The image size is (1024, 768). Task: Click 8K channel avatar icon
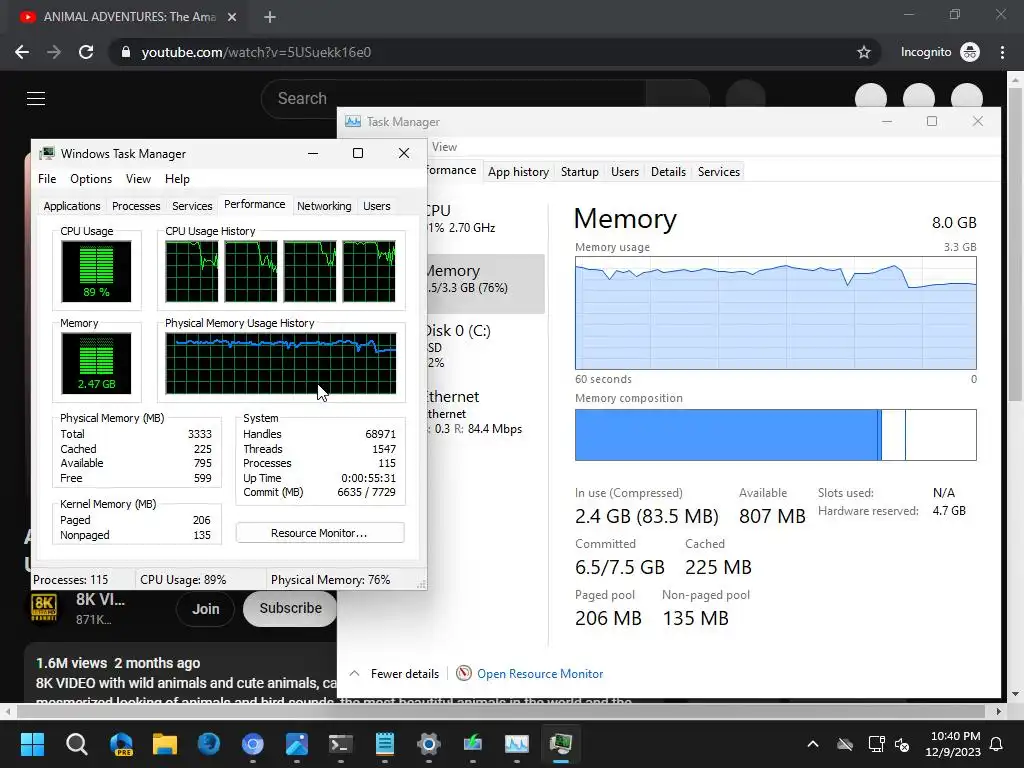[x=44, y=608]
